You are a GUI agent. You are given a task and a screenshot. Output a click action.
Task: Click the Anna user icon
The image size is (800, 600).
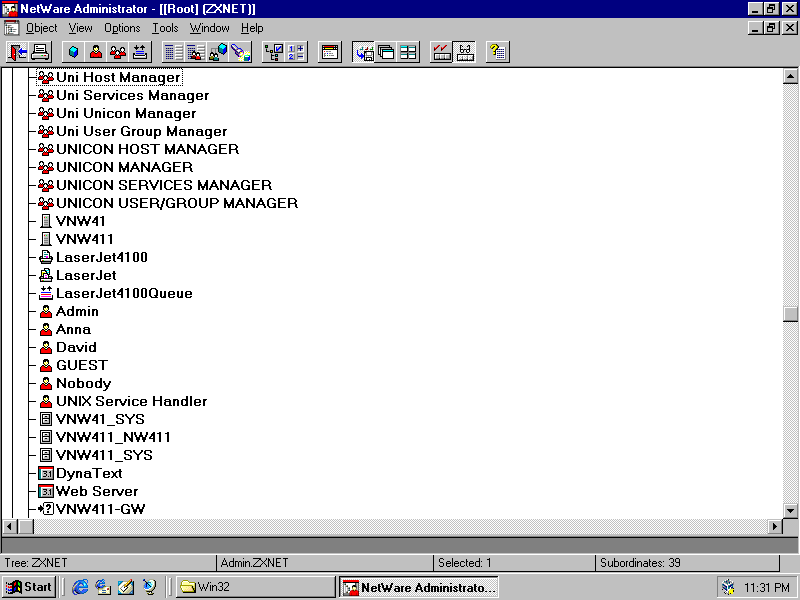pyautogui.click(x=46, y=330)
